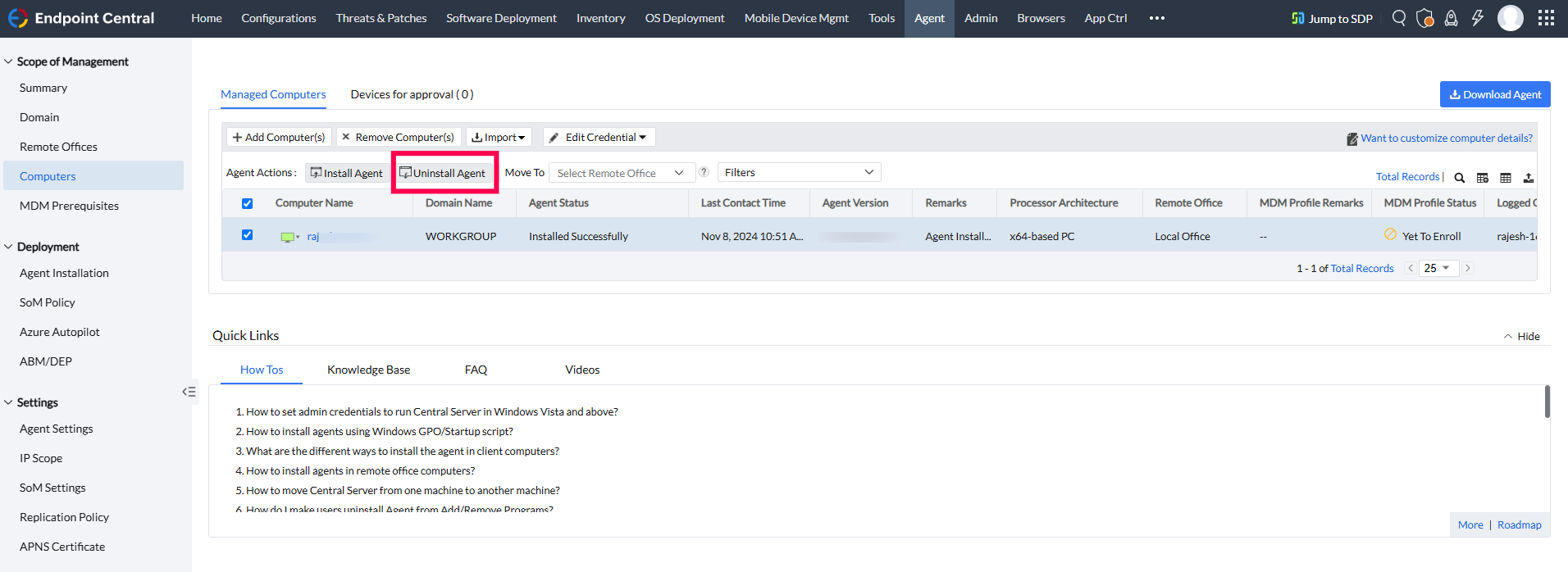Switch to the FAQ quick links tab
Screen dimensions: 1568x572
(x=476, y=370)
